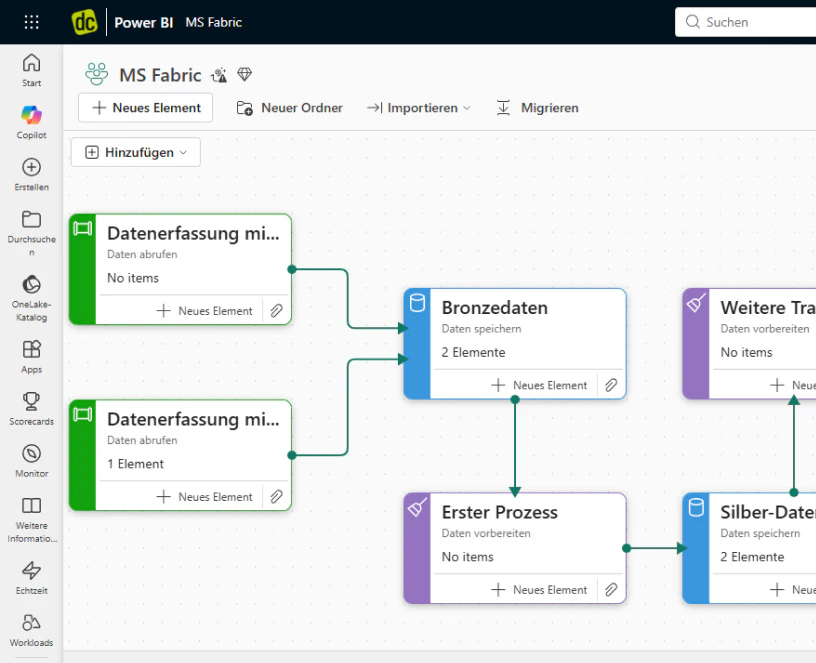Click bottom connector dot of Bronzedaten card

[x=515, y=400]
